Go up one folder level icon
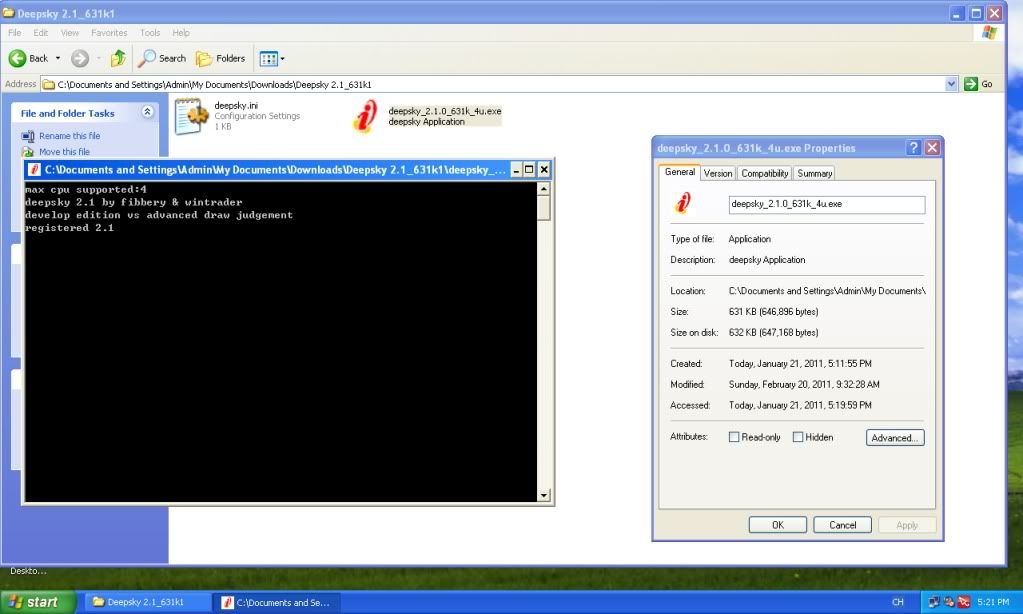Screen dimensions: 1023x614 pos(118,59)
